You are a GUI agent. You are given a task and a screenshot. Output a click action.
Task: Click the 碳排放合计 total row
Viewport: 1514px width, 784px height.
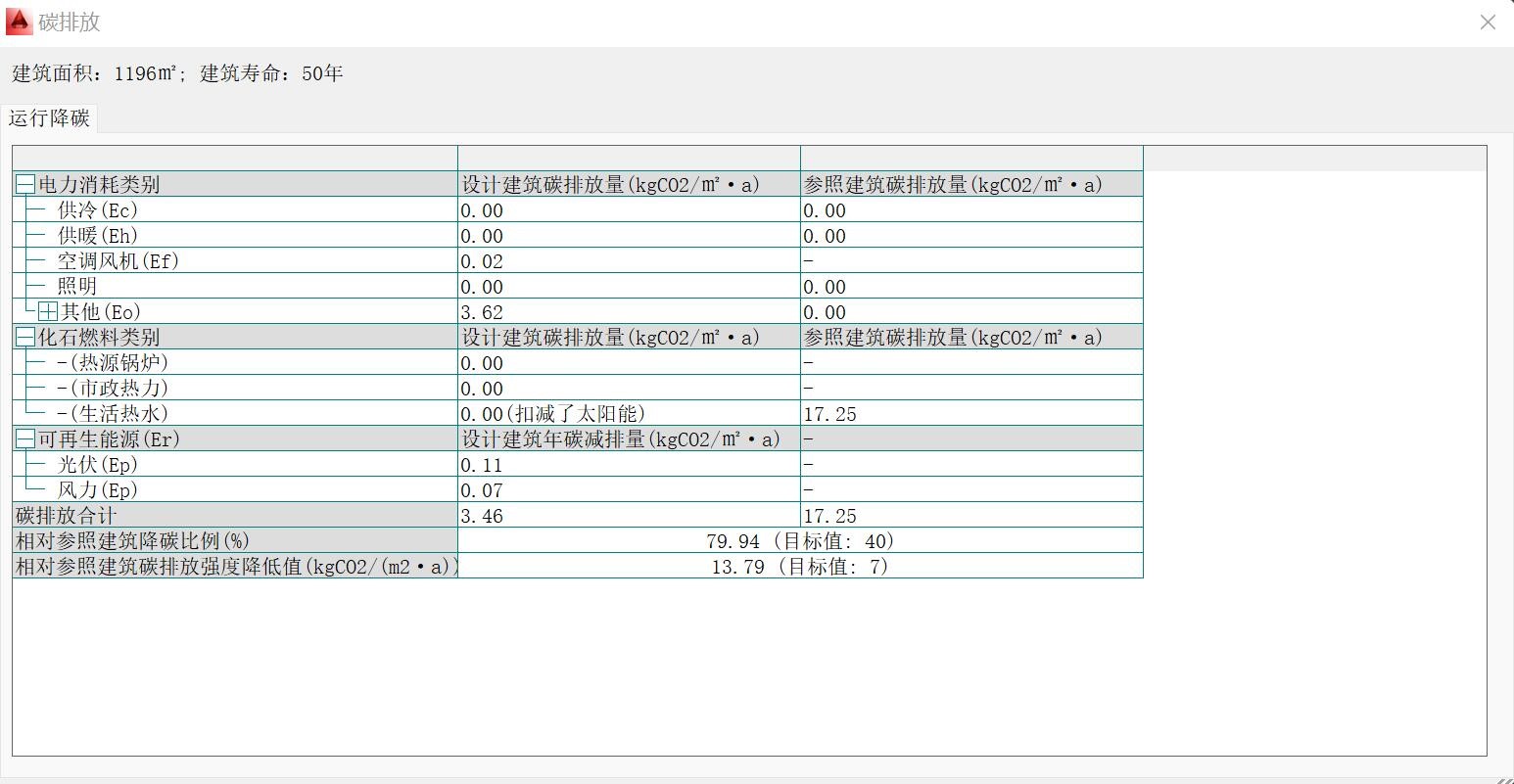point(66,516)
